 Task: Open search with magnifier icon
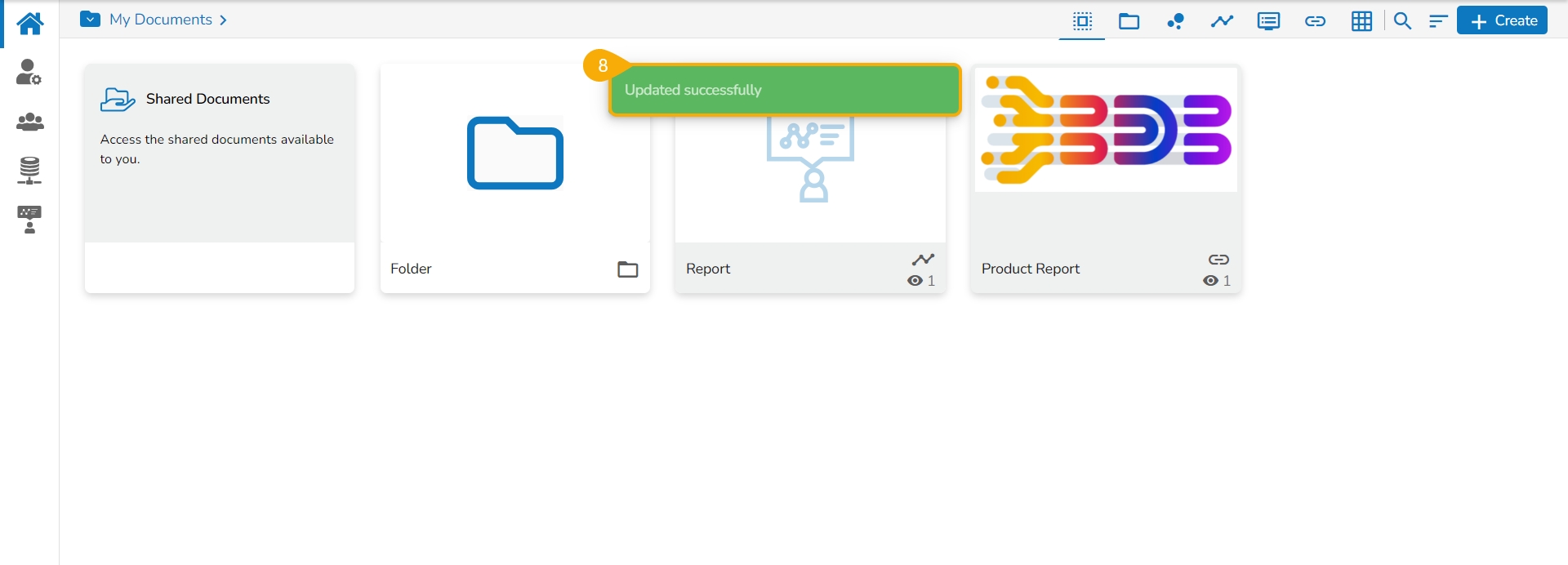pos(1403,21)
